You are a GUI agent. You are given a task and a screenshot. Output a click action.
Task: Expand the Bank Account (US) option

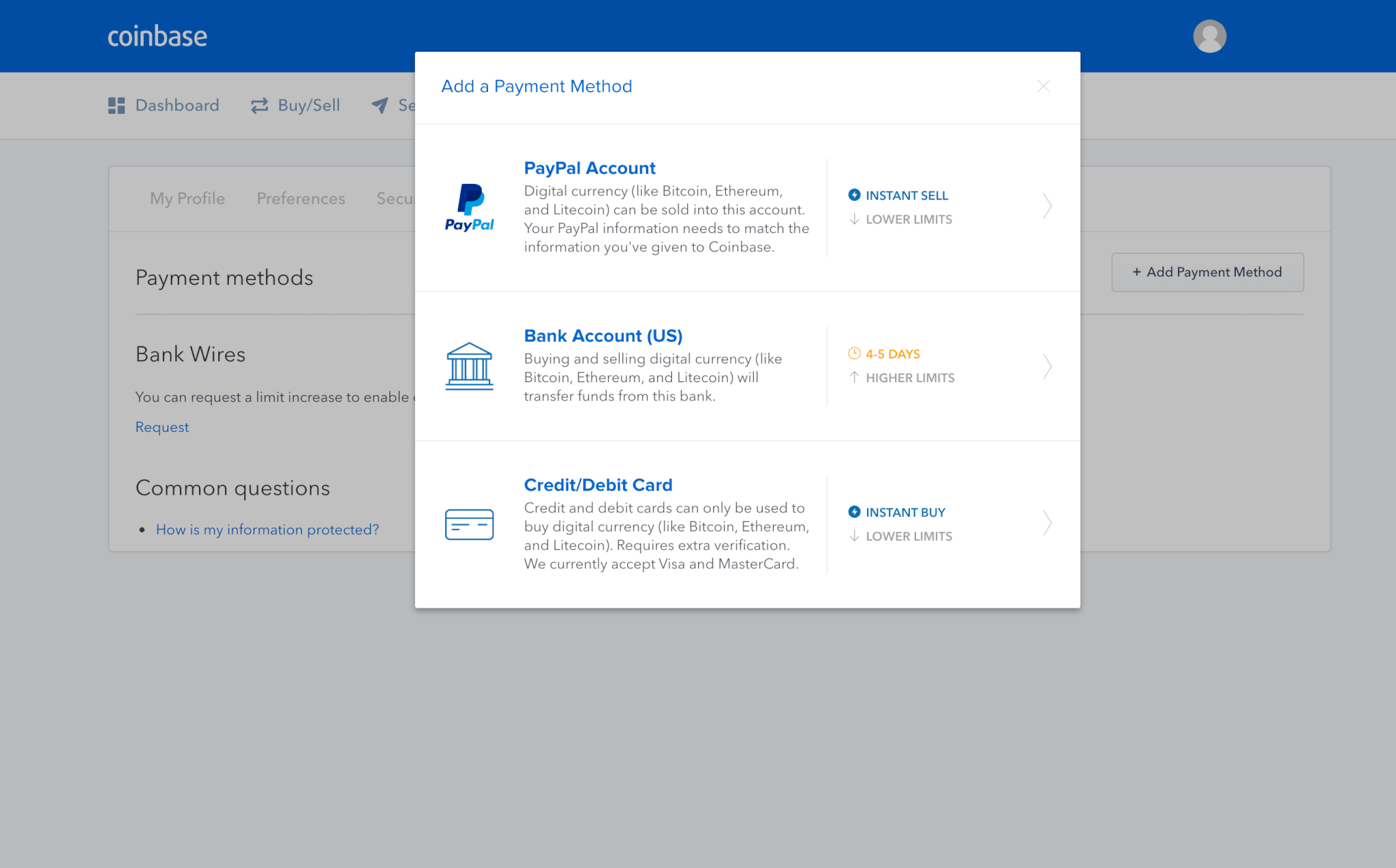(x=1047, y=366)
